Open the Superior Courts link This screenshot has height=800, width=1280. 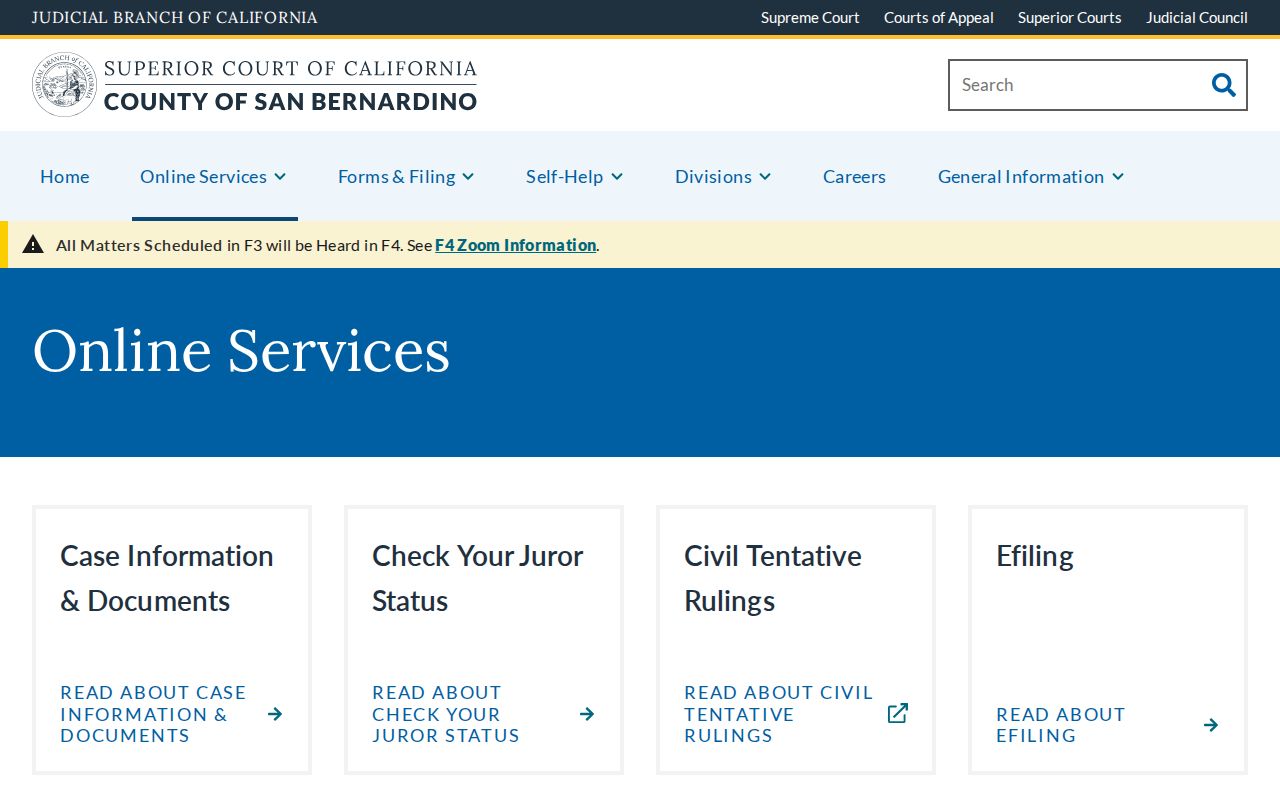1070,18
